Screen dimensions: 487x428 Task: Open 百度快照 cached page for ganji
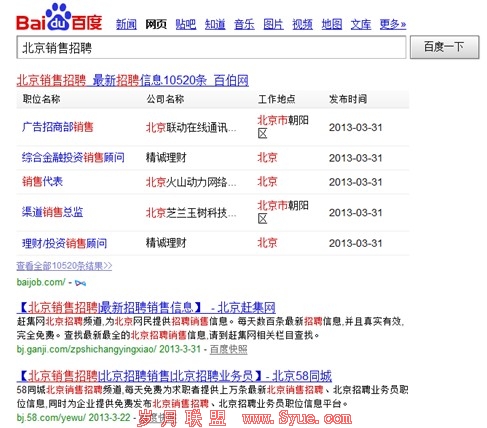229,349
